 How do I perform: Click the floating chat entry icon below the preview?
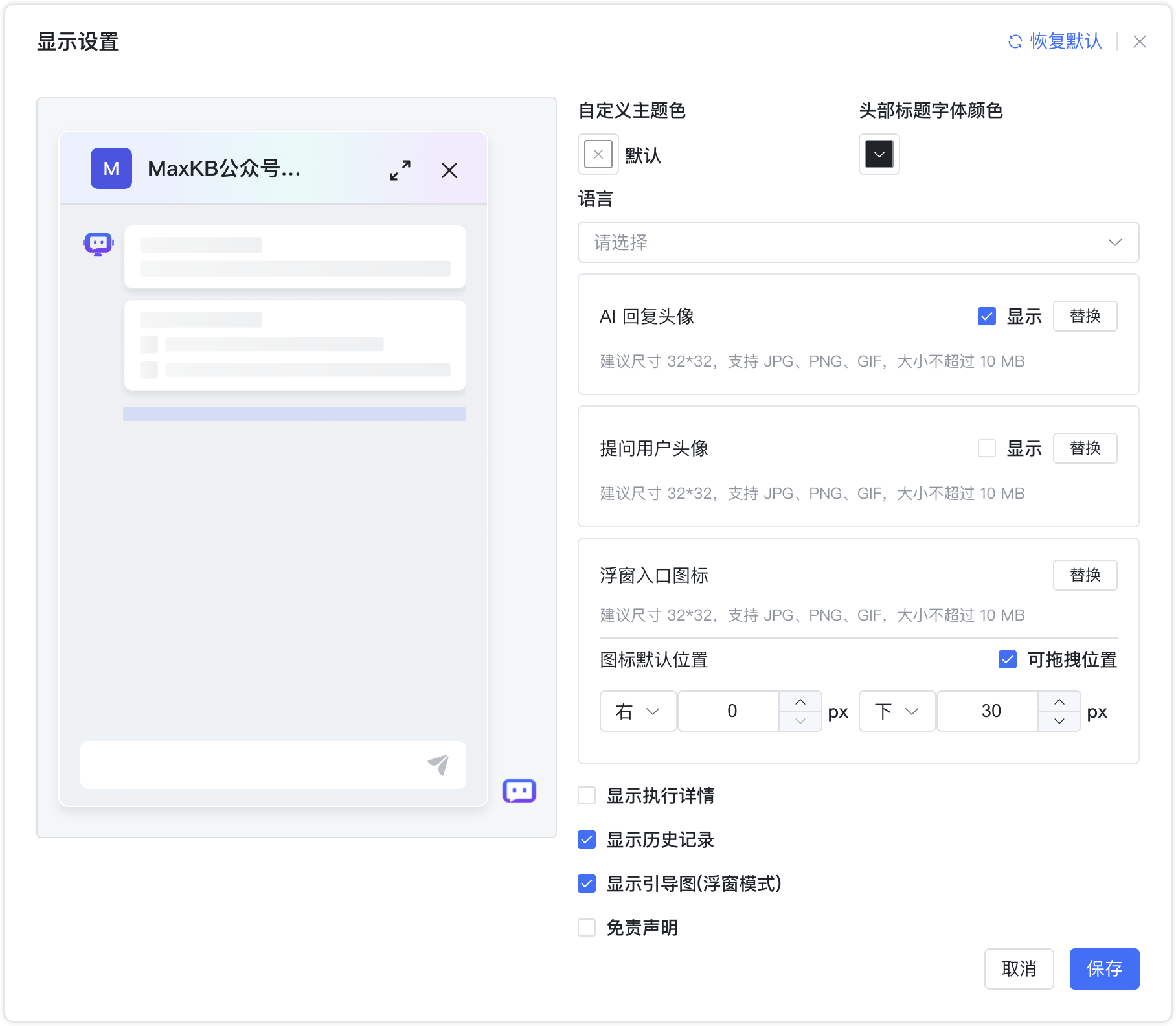pyautogui.click(x=520, y=791)
